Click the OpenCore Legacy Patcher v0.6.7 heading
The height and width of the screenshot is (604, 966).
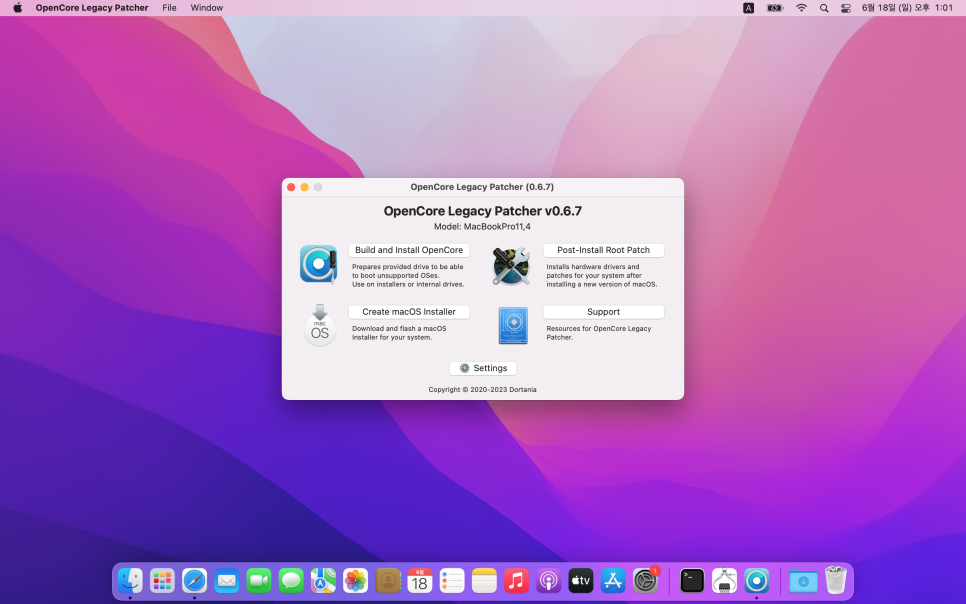(x=482, y=211)
